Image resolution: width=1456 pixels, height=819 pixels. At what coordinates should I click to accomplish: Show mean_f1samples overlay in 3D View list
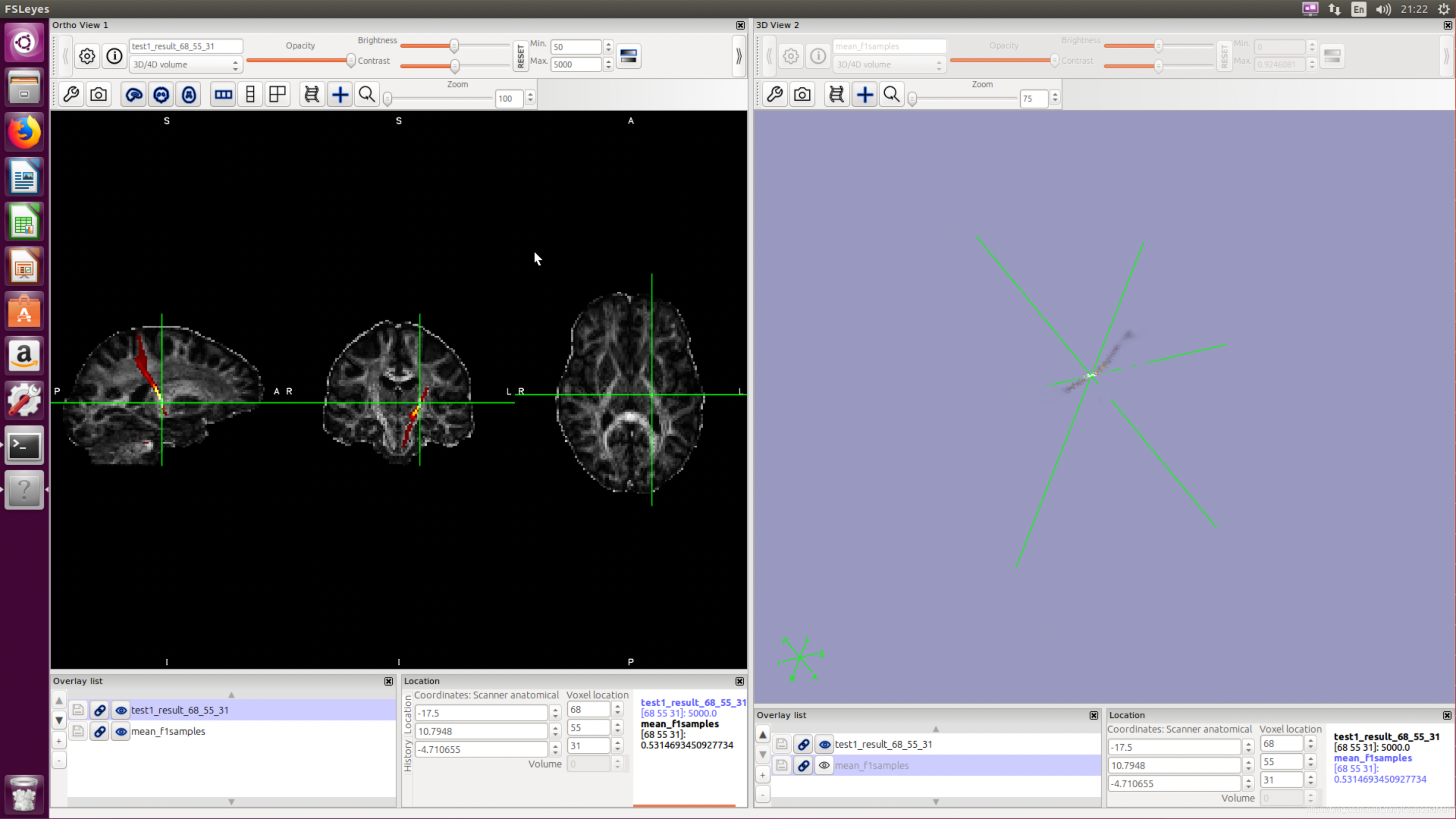click(x=825, y=765)
